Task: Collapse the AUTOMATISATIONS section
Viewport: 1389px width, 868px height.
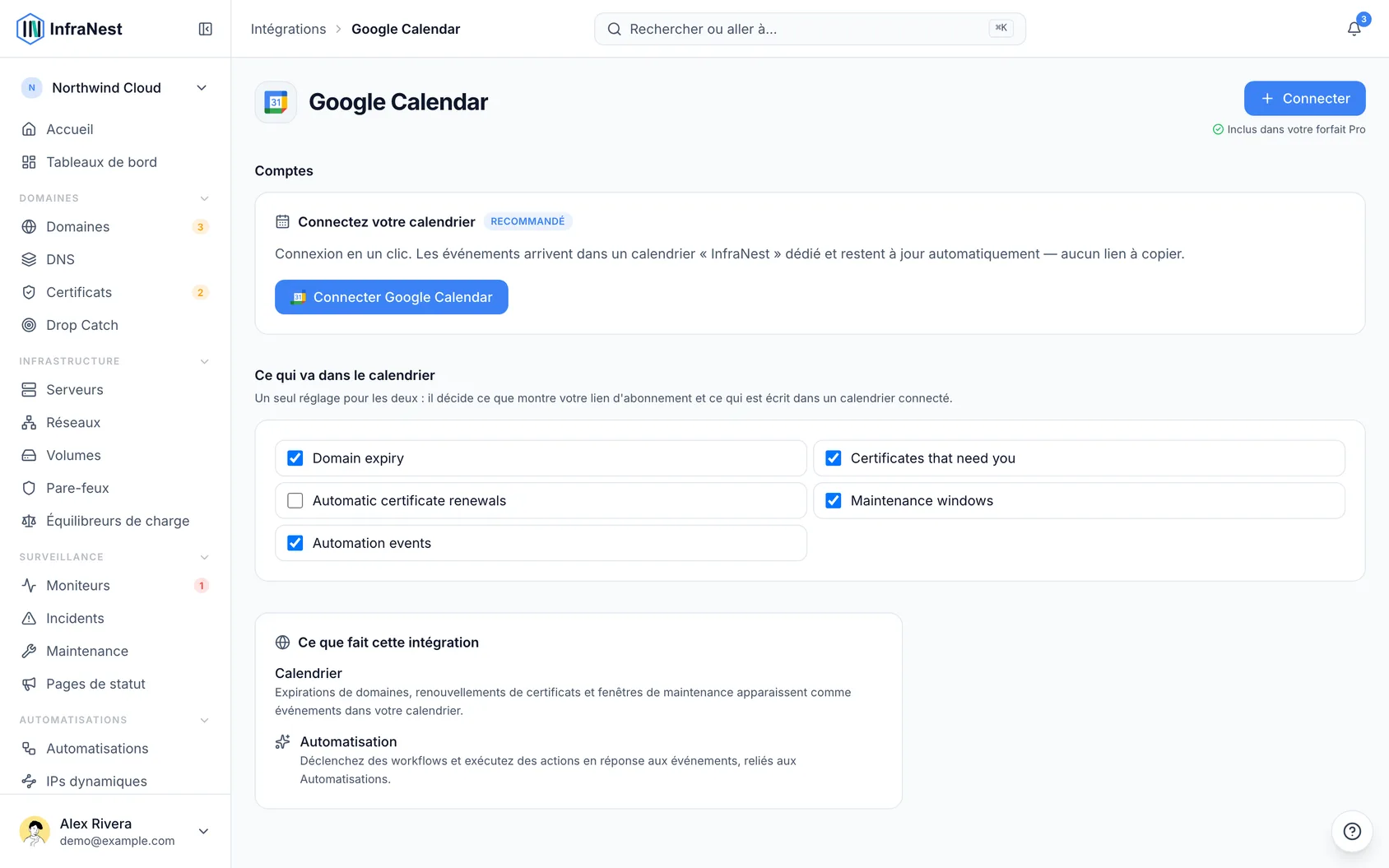Action: pyautogui.click(x=204, y=720)
